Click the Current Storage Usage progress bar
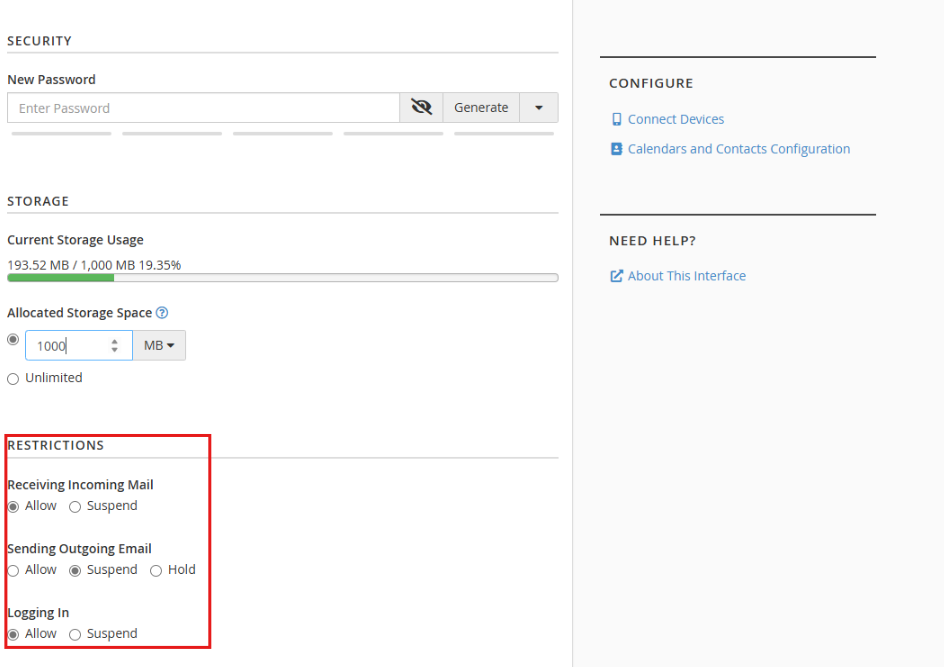 (x=283, y=278)
